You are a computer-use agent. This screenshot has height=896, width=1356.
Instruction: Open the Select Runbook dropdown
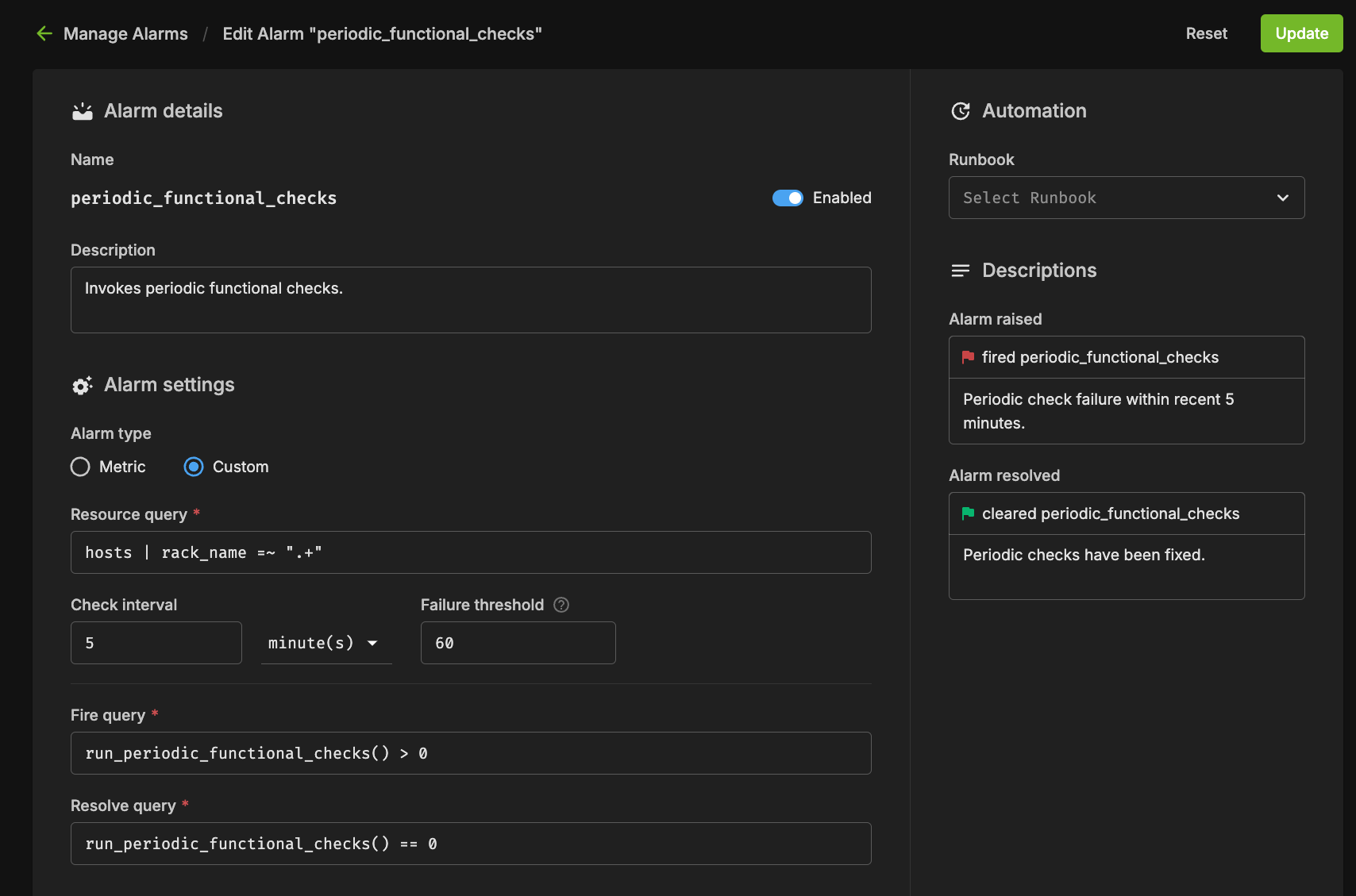1126,198
